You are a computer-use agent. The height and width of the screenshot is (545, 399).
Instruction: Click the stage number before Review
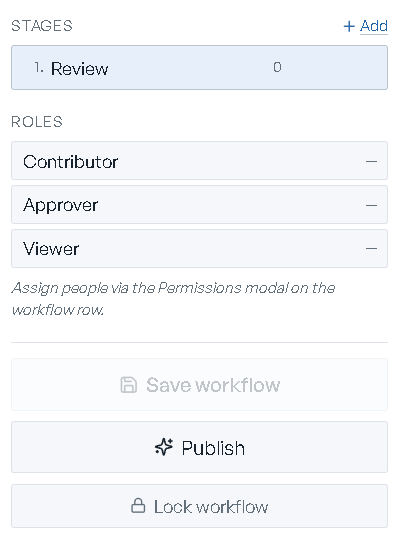(39, 67)
